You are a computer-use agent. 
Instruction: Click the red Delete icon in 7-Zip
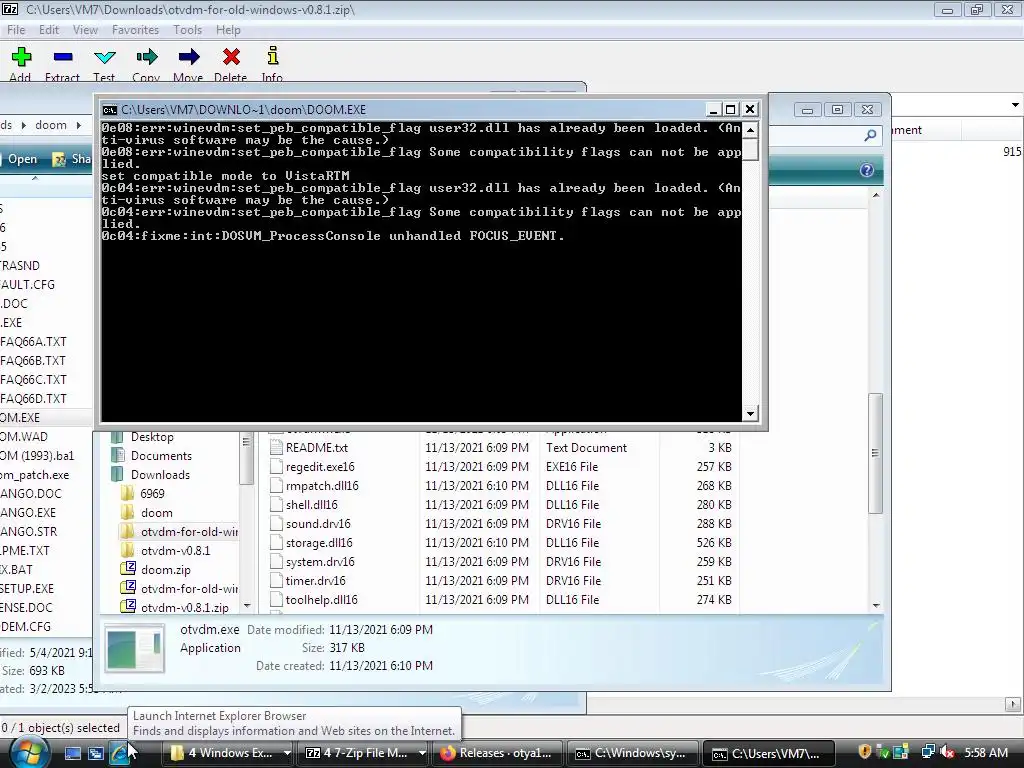pos(231,57)
